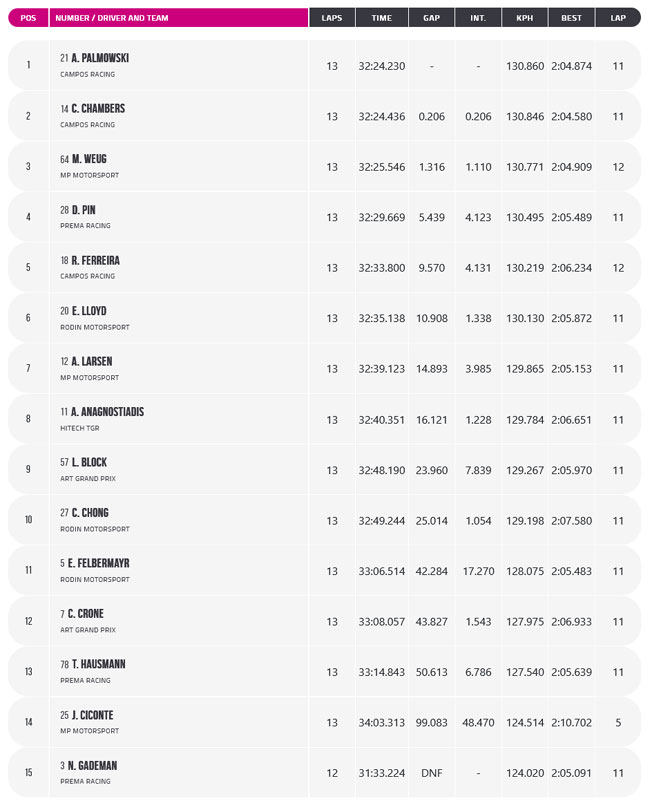
Task: Click the TIME column header
Action: click(382, 18)
